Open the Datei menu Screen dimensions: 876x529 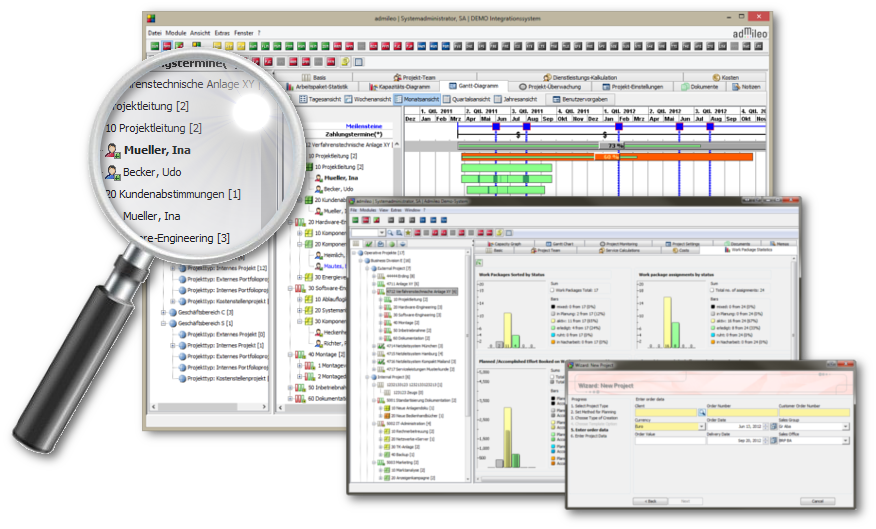(154, 33)
